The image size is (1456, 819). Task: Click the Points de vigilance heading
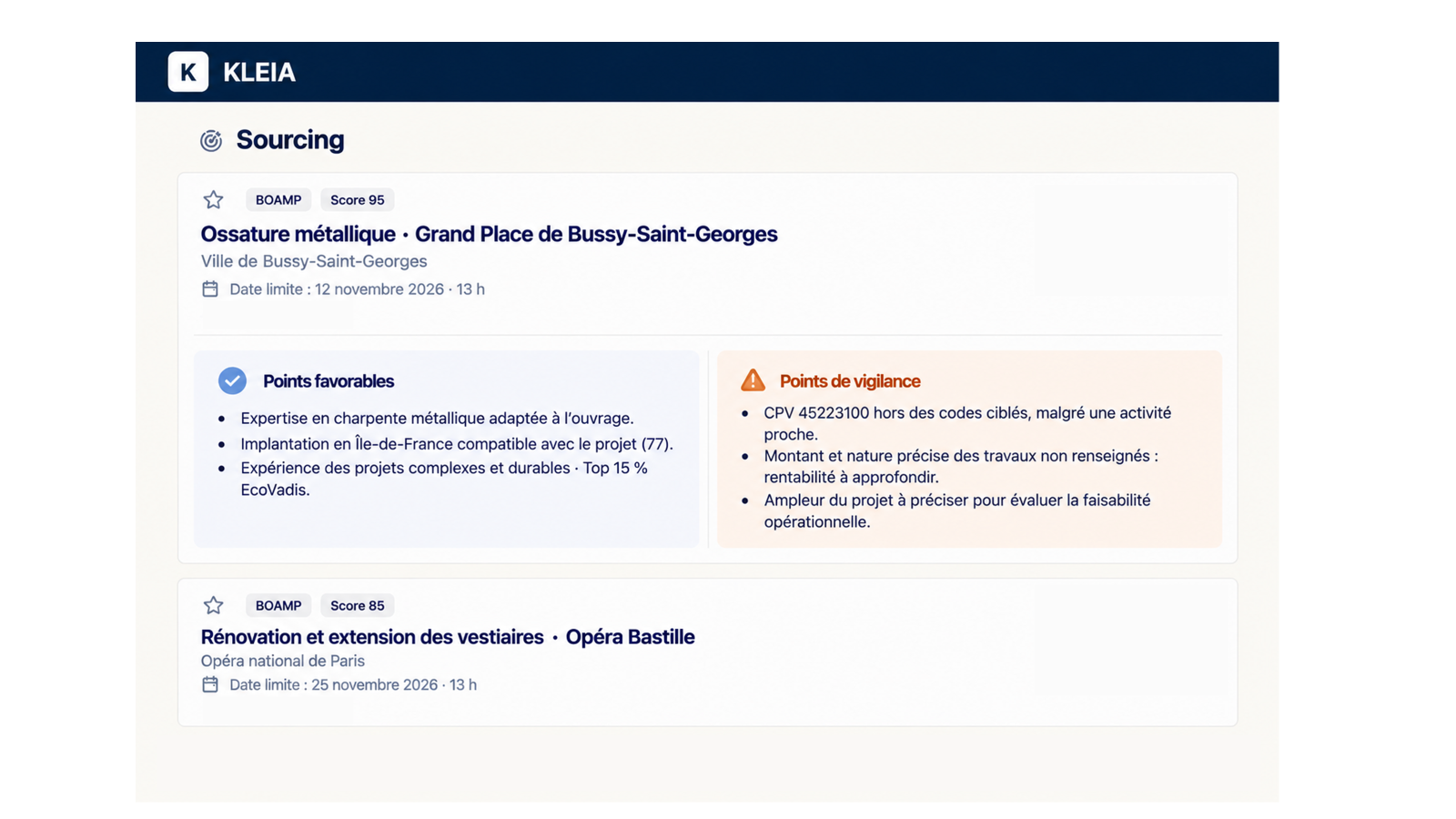pos(850,381)
